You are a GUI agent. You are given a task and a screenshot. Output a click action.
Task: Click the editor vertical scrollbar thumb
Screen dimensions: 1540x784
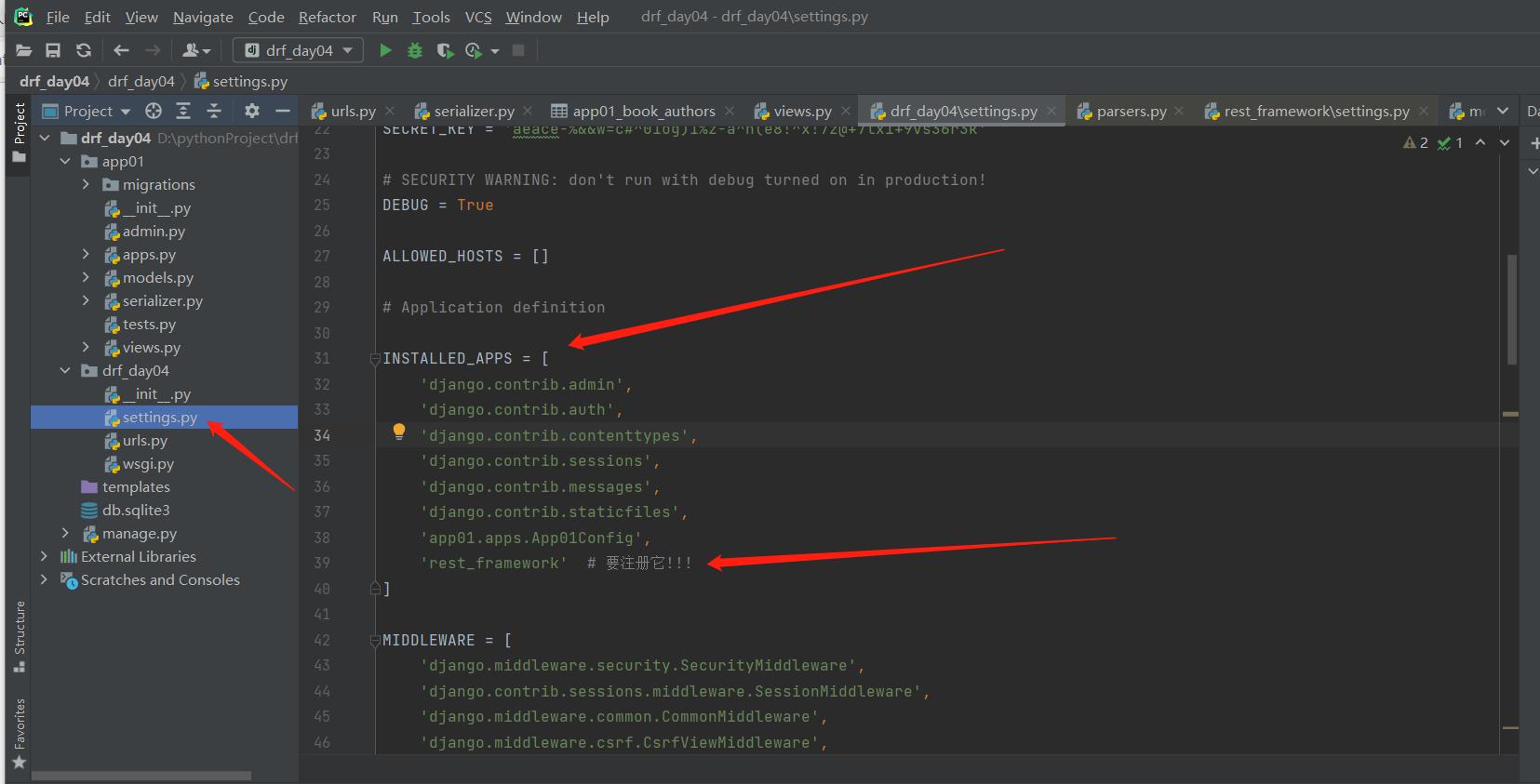click(1512, 309)
